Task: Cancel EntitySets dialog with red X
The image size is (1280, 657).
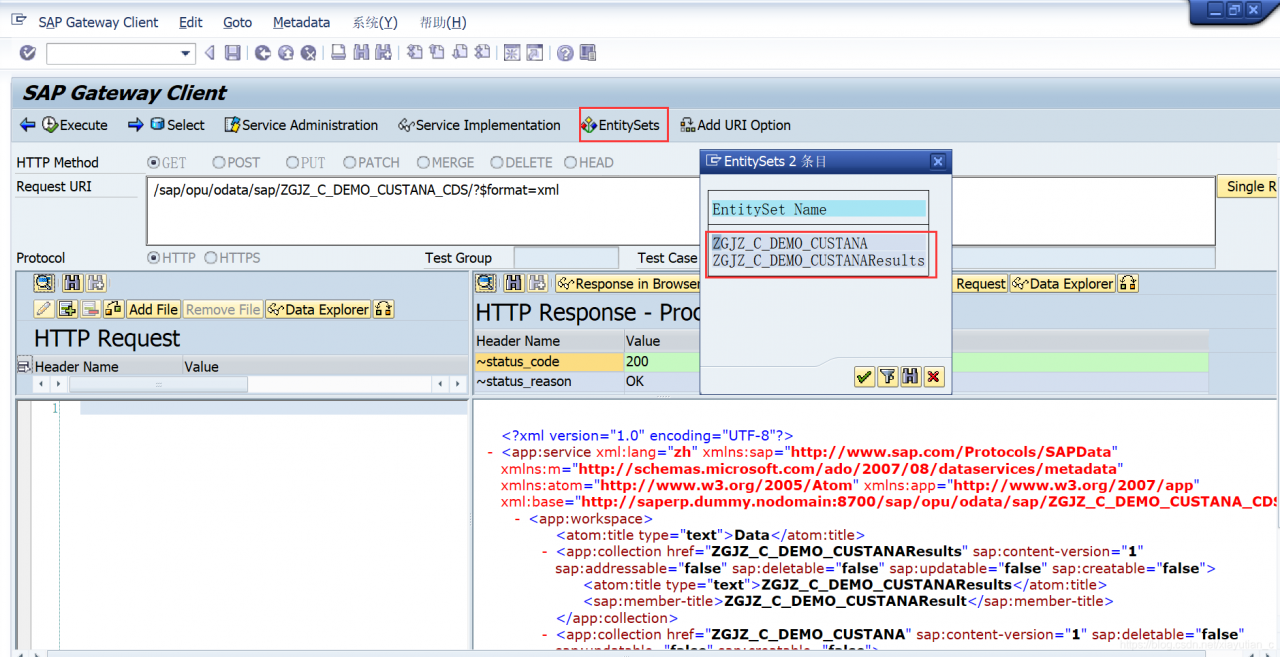Action: (x=934, y=376)
